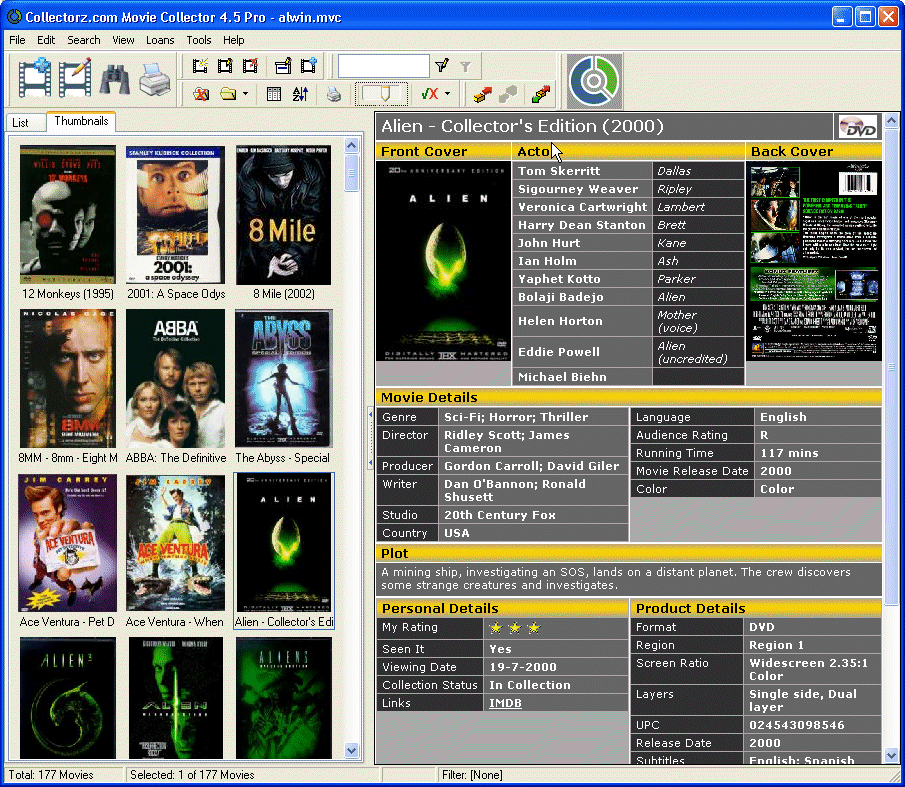905x787 pixels.
Task: Select the 2001: A Space Odyssey thumbnail
Action: (175, 222)
